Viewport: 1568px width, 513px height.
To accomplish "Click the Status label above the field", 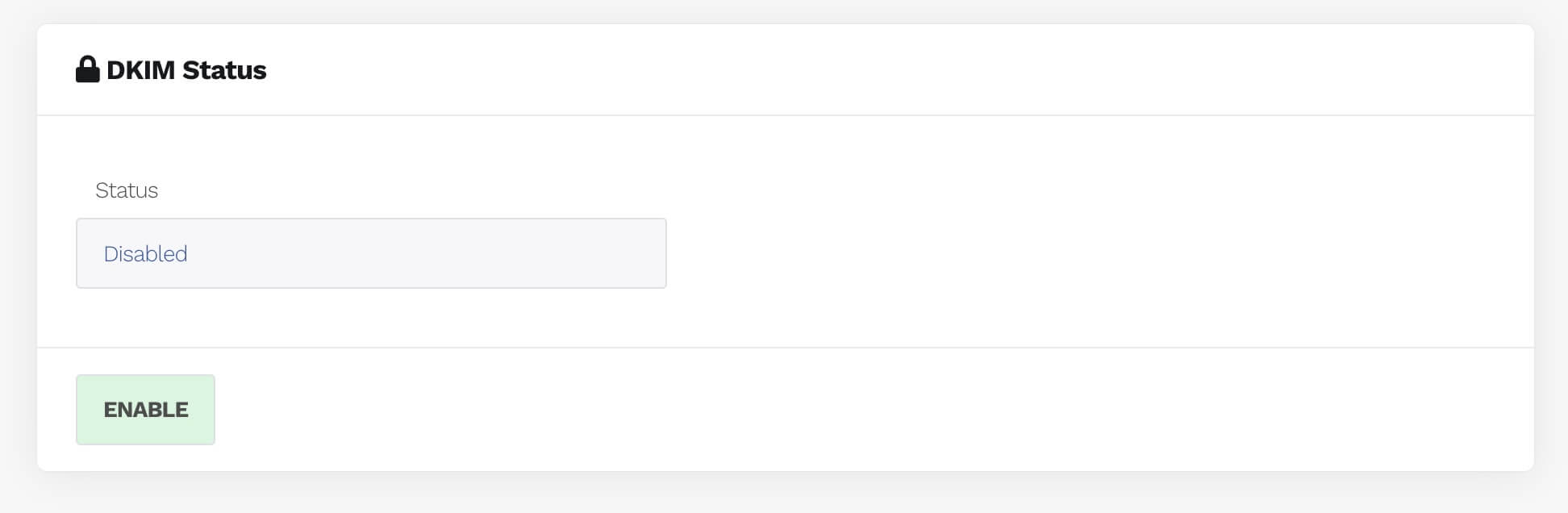I will click(x=127, y=190).
